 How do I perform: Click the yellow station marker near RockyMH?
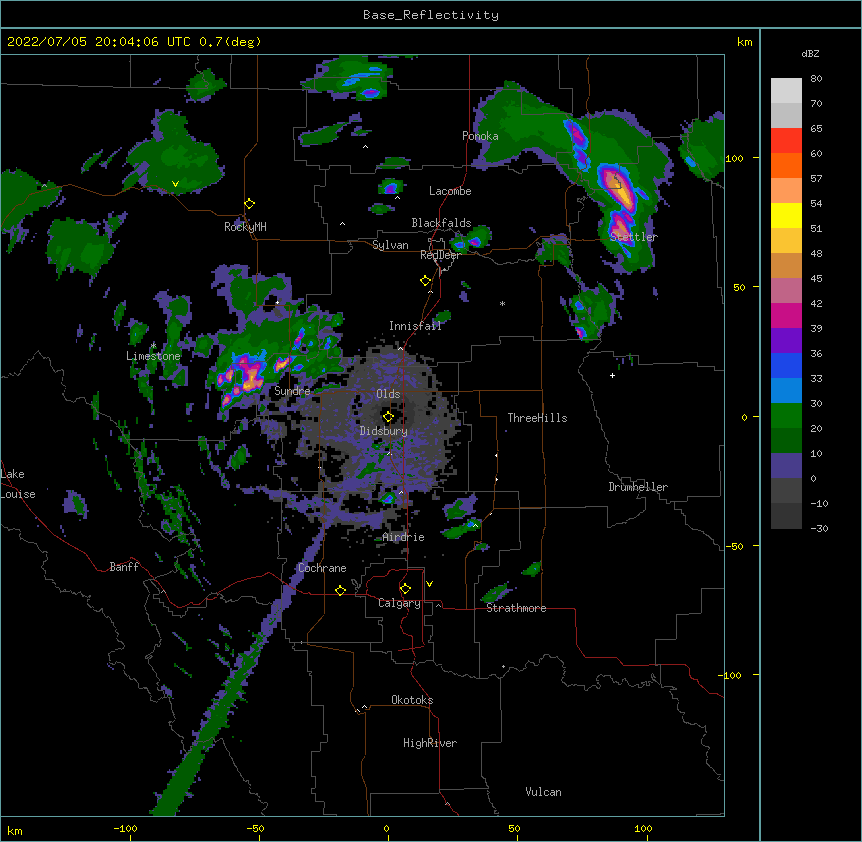click(x=250, y=204)
